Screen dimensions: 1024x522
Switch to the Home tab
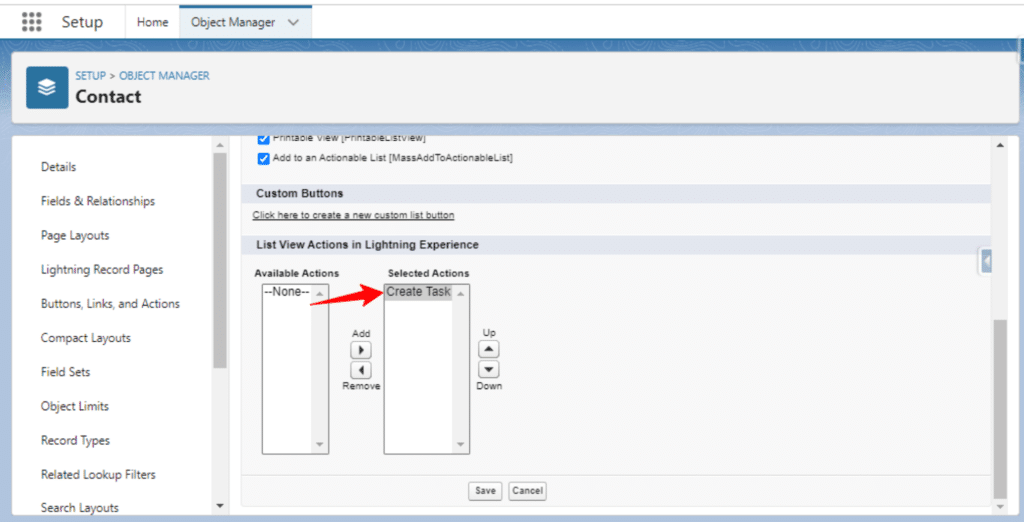(152, 22)
